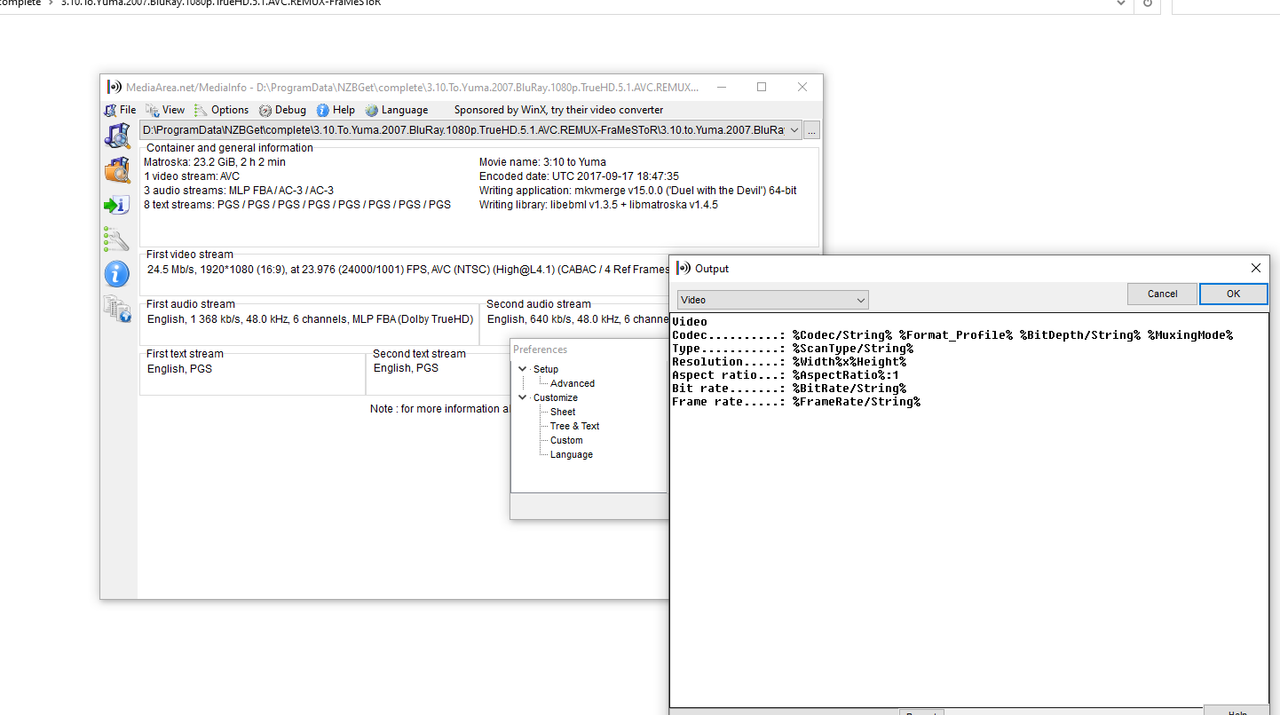Click Cancel in the Output dialog
1280x715 pixels.
point(1162,294)
